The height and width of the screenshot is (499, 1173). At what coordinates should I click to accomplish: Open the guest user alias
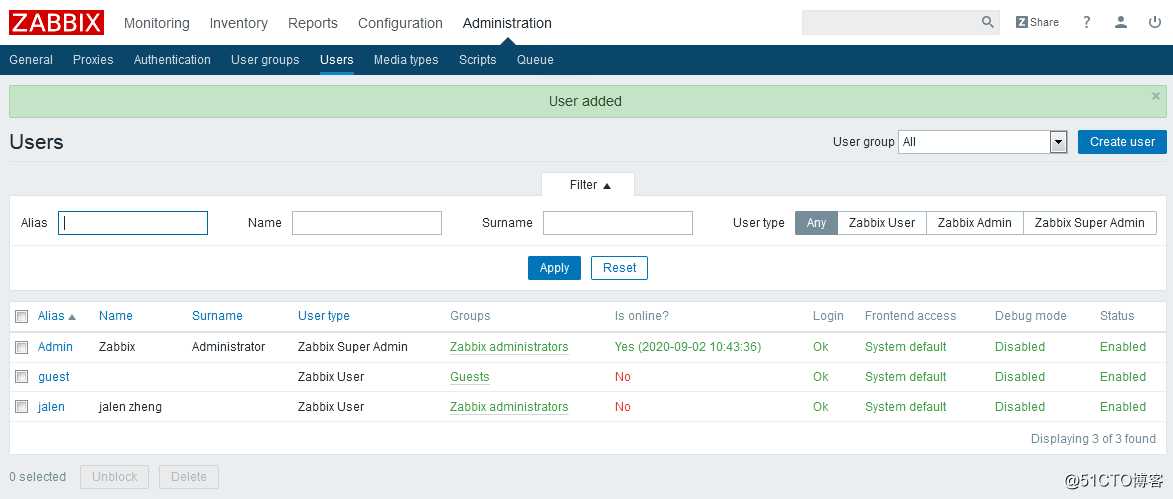(x=54, y=377)
